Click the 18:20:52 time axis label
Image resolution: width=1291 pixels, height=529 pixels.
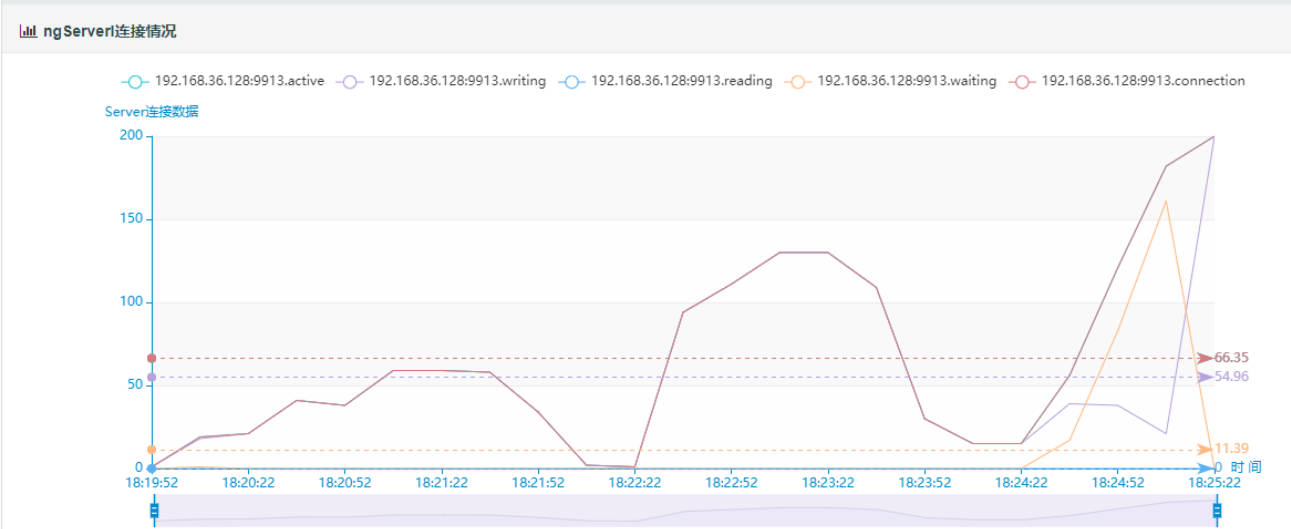[x=344, y=482]
